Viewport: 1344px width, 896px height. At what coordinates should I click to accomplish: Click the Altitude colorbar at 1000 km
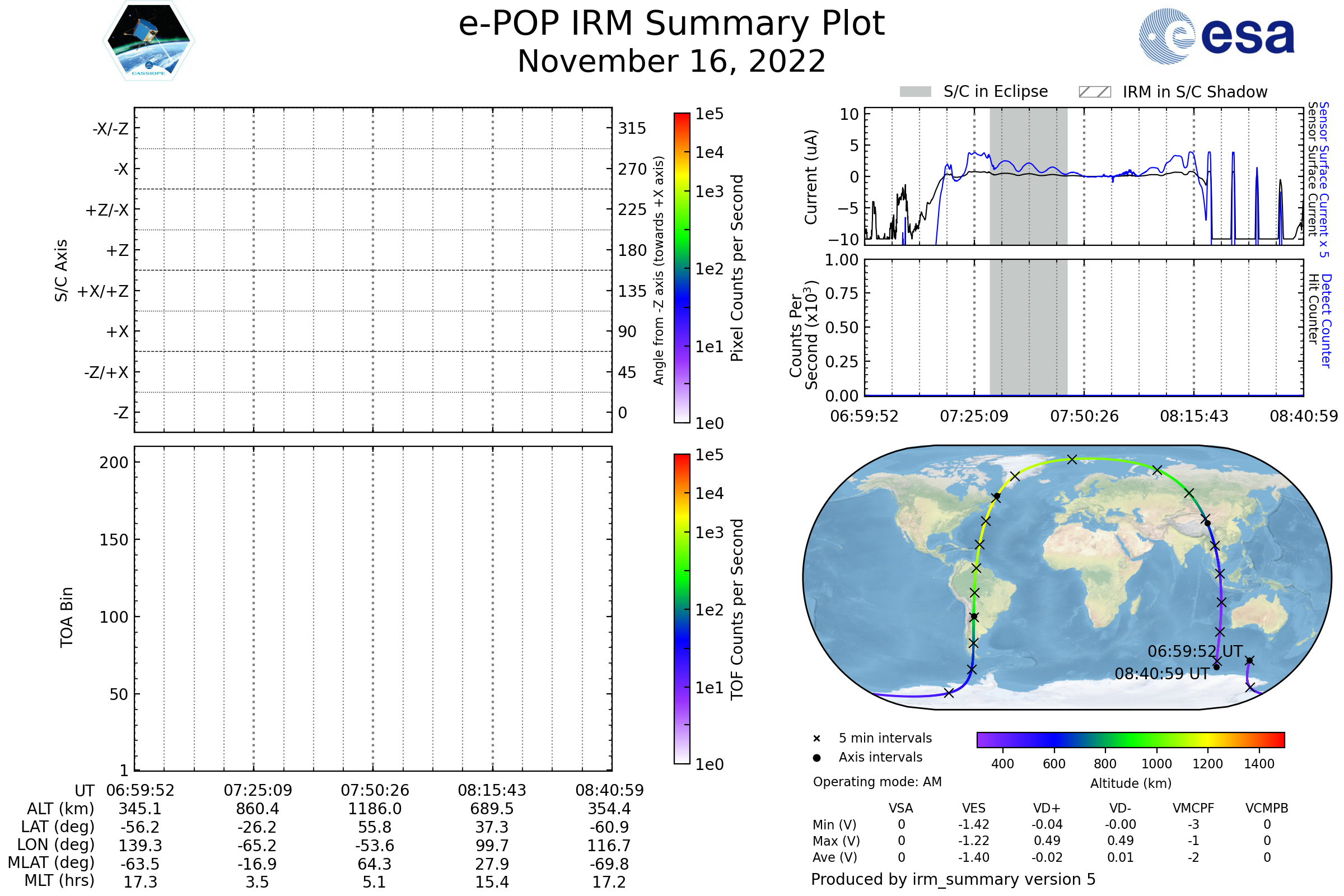pos(1156,740)
